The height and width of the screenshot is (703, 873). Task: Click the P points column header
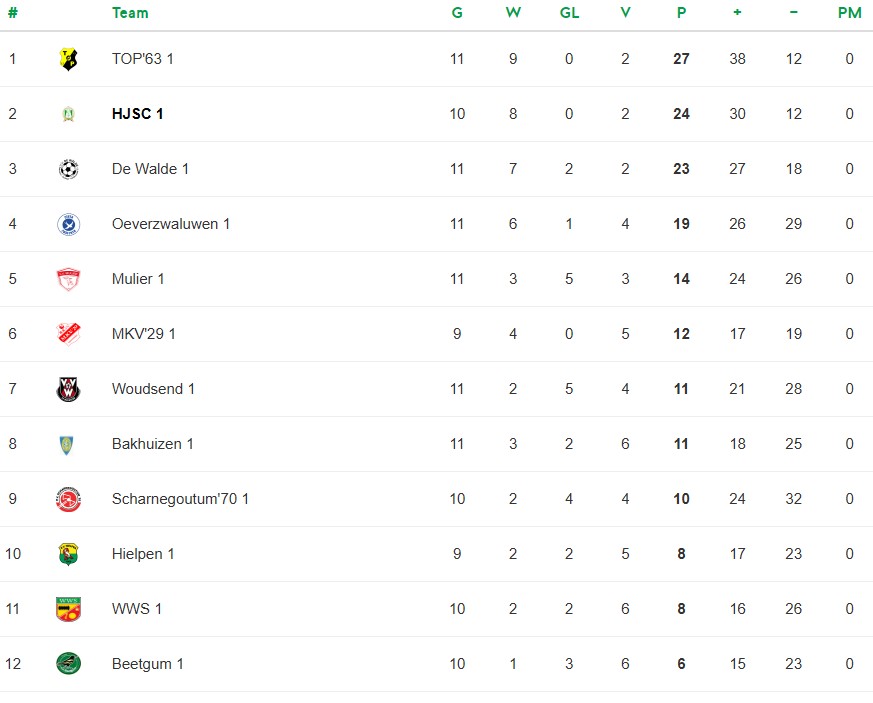[x=681, y=13]
